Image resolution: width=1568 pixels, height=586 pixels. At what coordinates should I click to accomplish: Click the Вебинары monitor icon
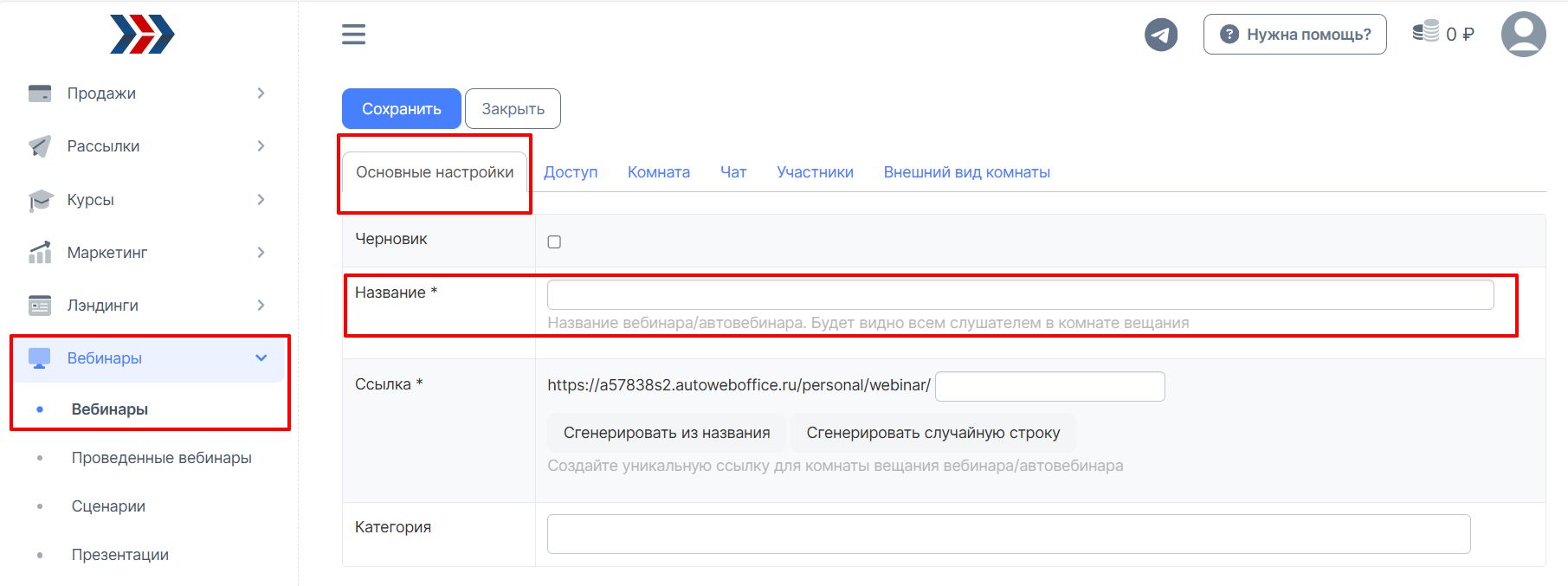click(x=40, y=358)
